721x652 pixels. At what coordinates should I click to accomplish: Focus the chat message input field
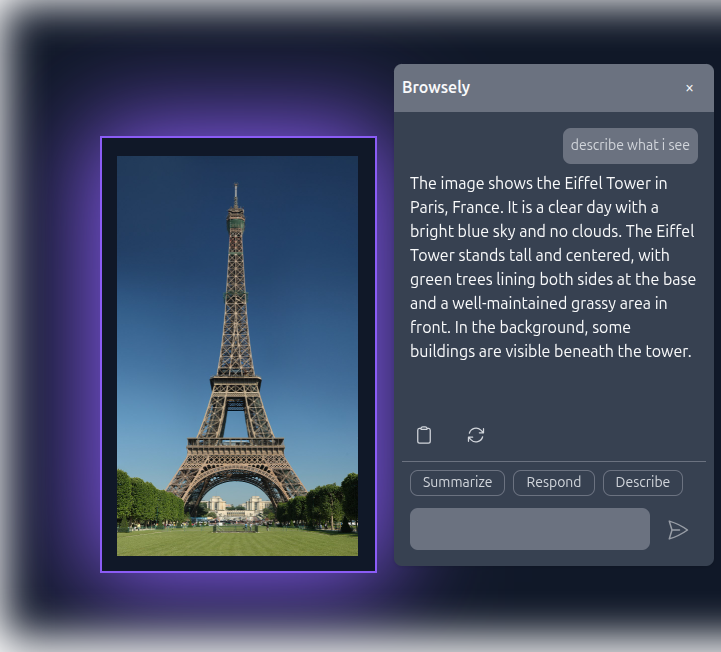530,529
